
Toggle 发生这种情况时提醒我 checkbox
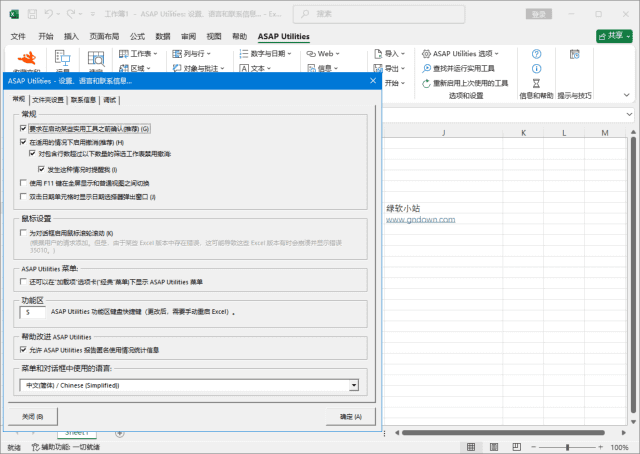[41, 169]
